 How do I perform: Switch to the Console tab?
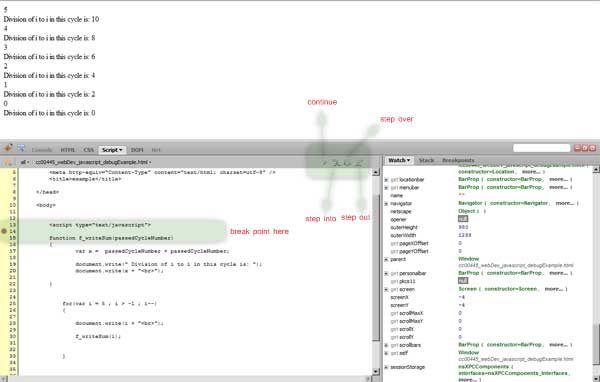tap(42, 150)
